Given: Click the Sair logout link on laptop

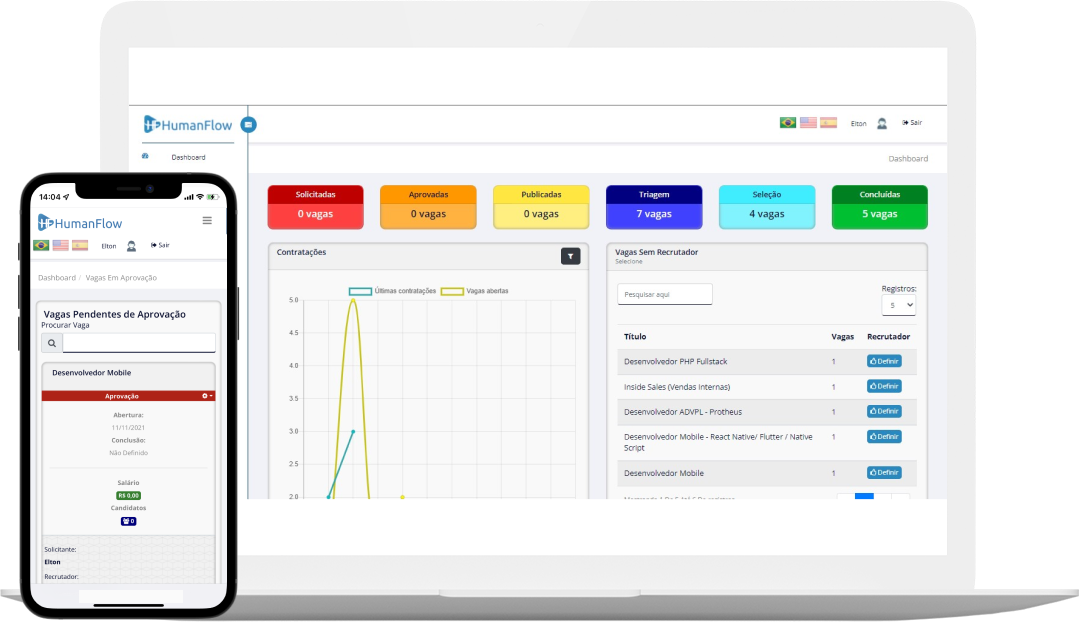Looking at the screenshot, I should 912,122.
